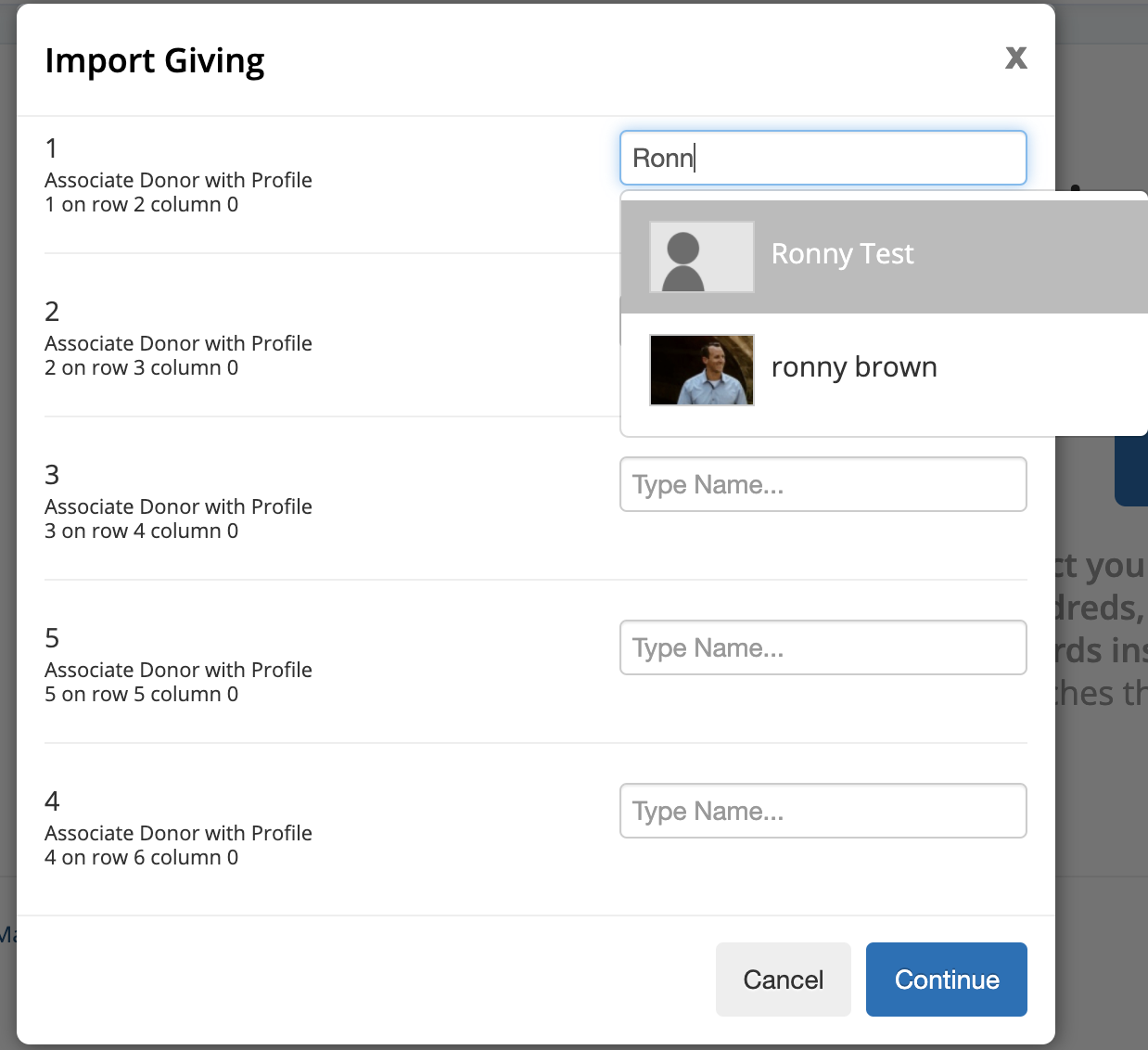This screenshot has height=1050, width=1148.
Task: Click text "3 on row 4 column 0"
Action: [141, 531]
